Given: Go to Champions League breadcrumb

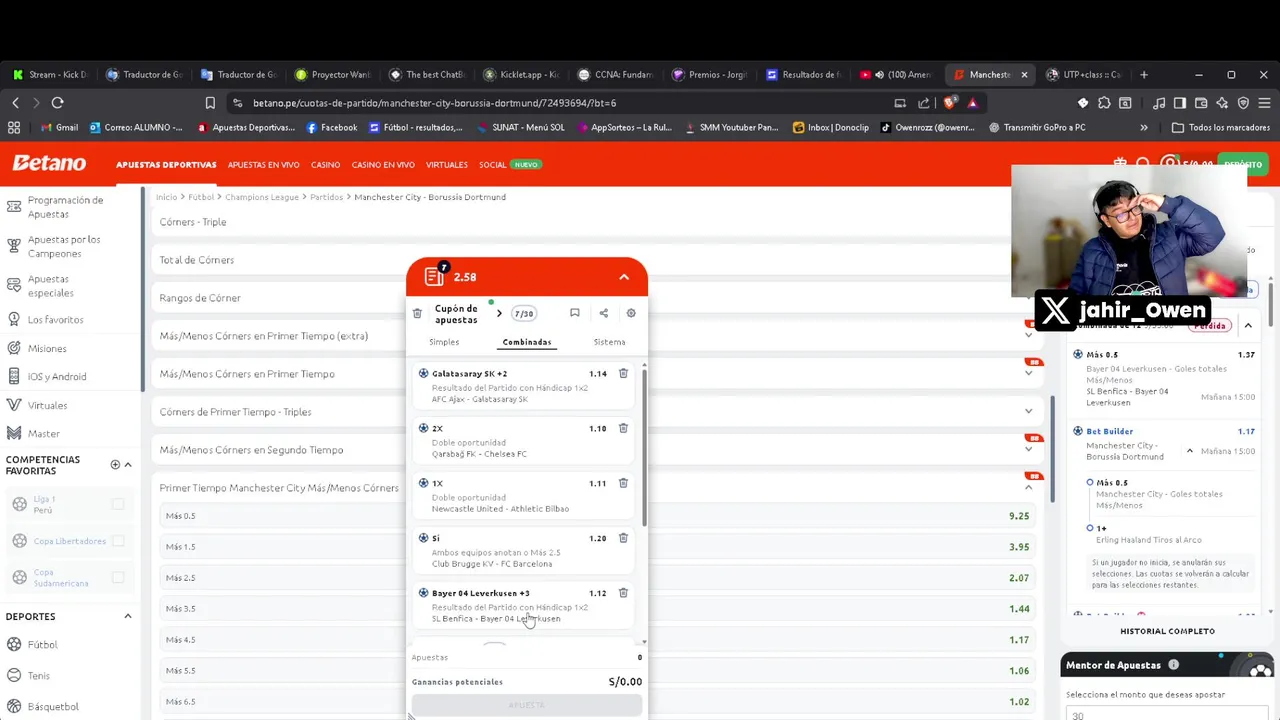Looking at the screenshot, I should (262, 197).
